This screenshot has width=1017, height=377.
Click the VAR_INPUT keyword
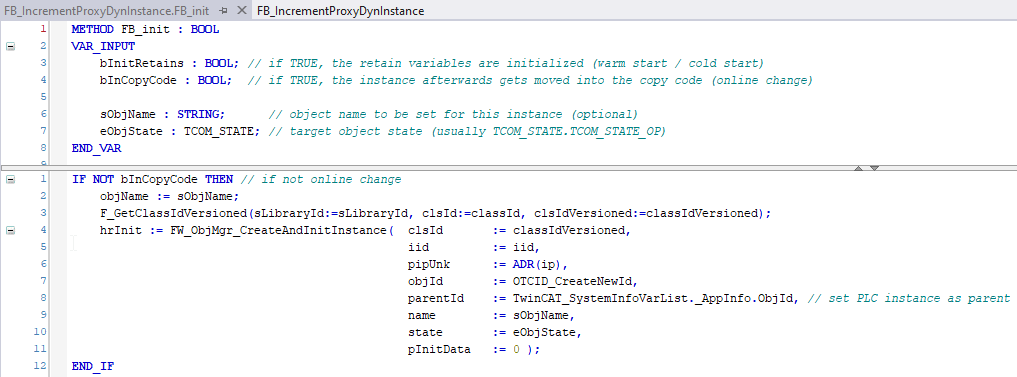point(103,47)
